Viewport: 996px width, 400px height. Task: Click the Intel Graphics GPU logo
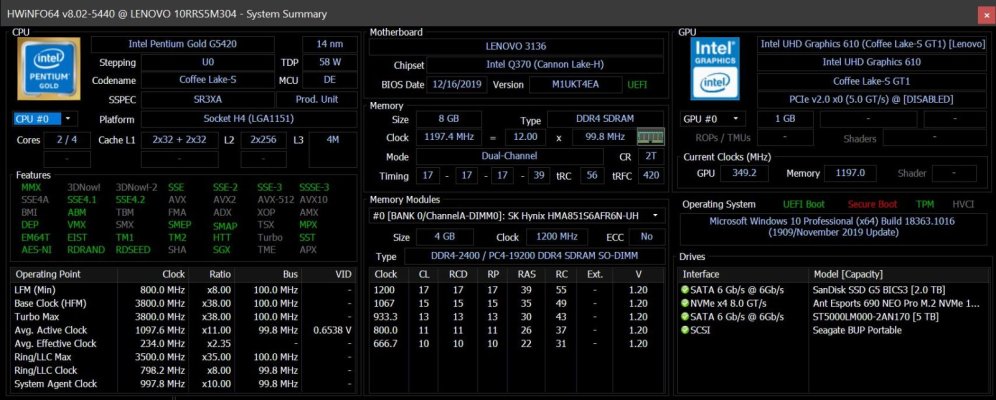point(715,69)
